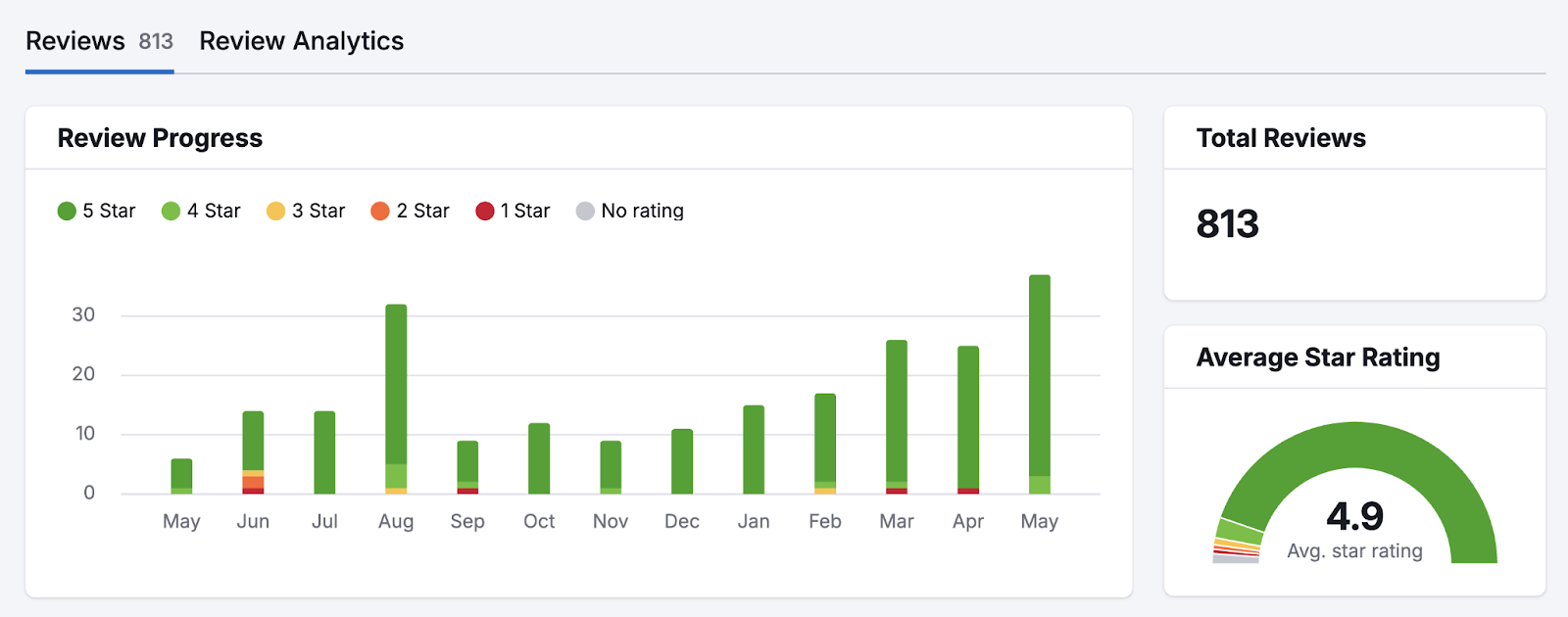This screenshot has height=617, width=1568.
Task: Hide the 3 Star series in legend
Action: pyautogui.click(x=306, y=212)
